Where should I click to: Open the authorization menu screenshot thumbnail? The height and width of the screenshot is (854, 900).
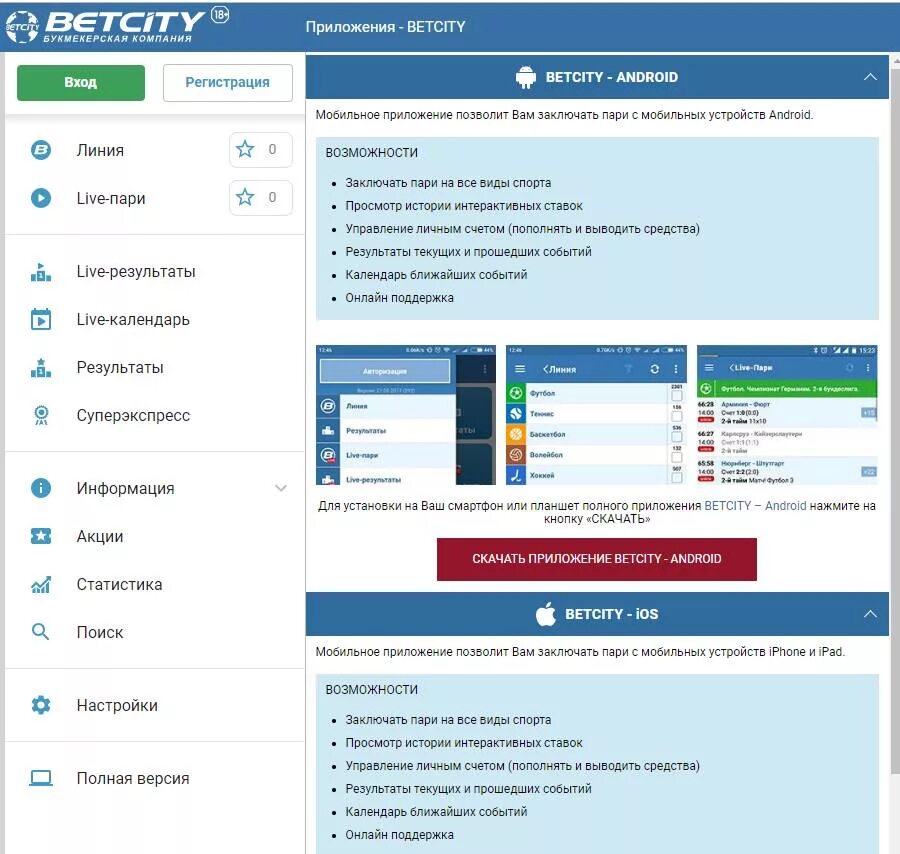pyautogui.click(x=406, y=415)
